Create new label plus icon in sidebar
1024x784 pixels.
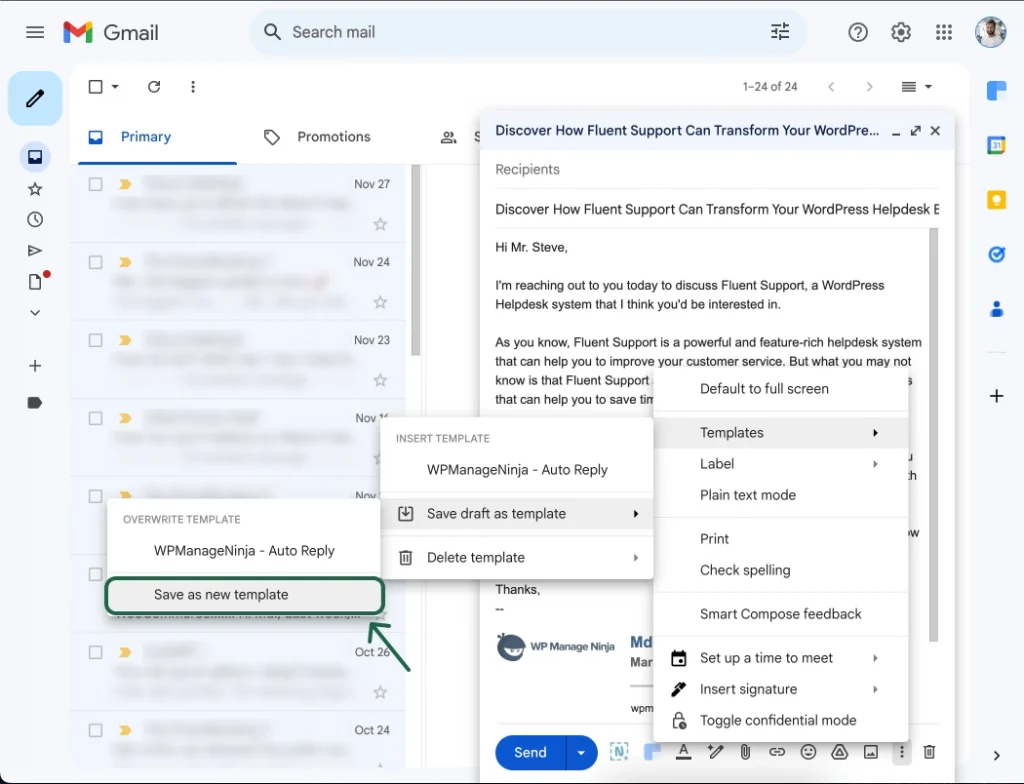click(35, 366)
